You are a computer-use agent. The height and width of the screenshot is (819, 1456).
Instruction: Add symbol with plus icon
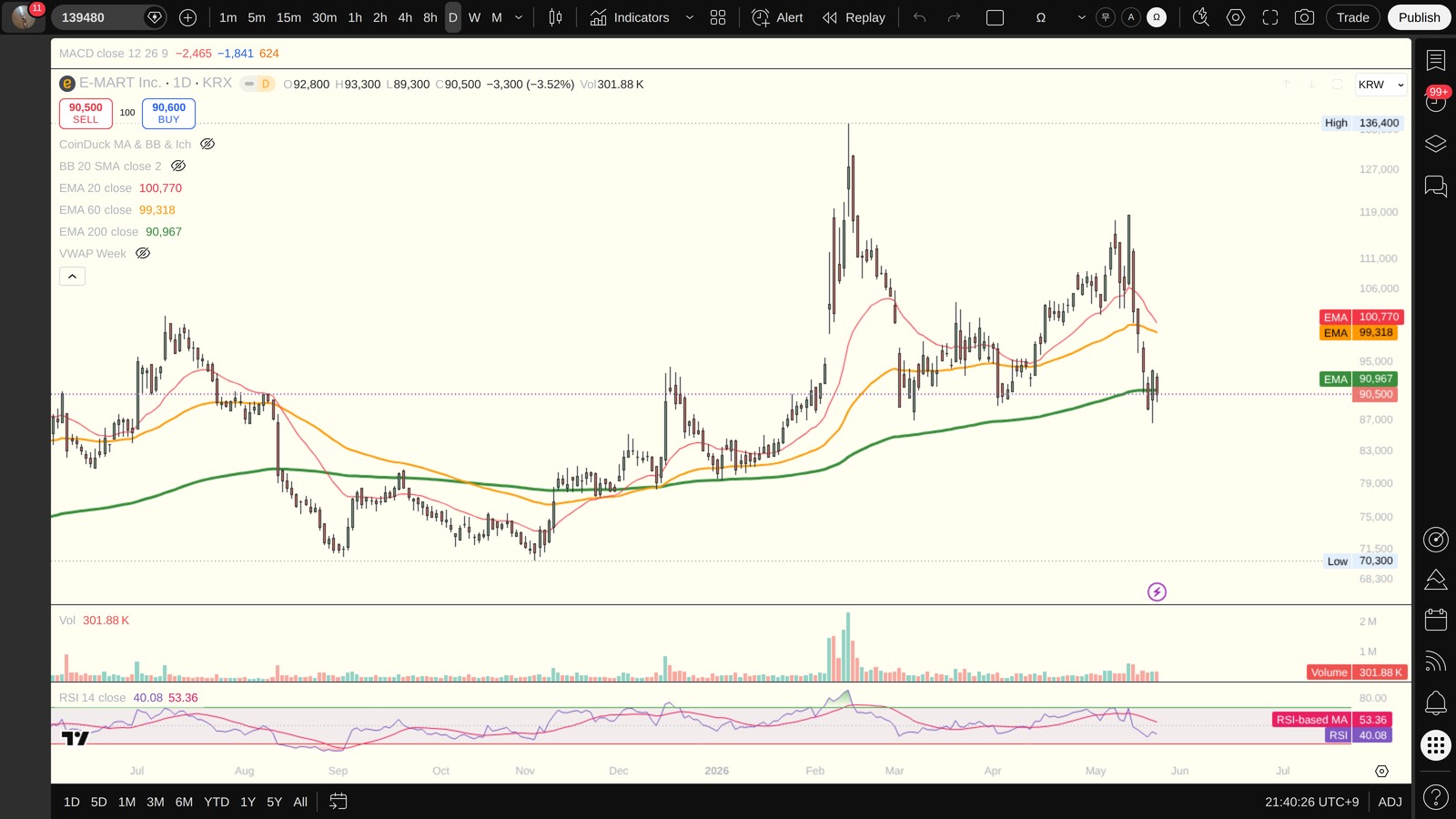pos(187,17)
